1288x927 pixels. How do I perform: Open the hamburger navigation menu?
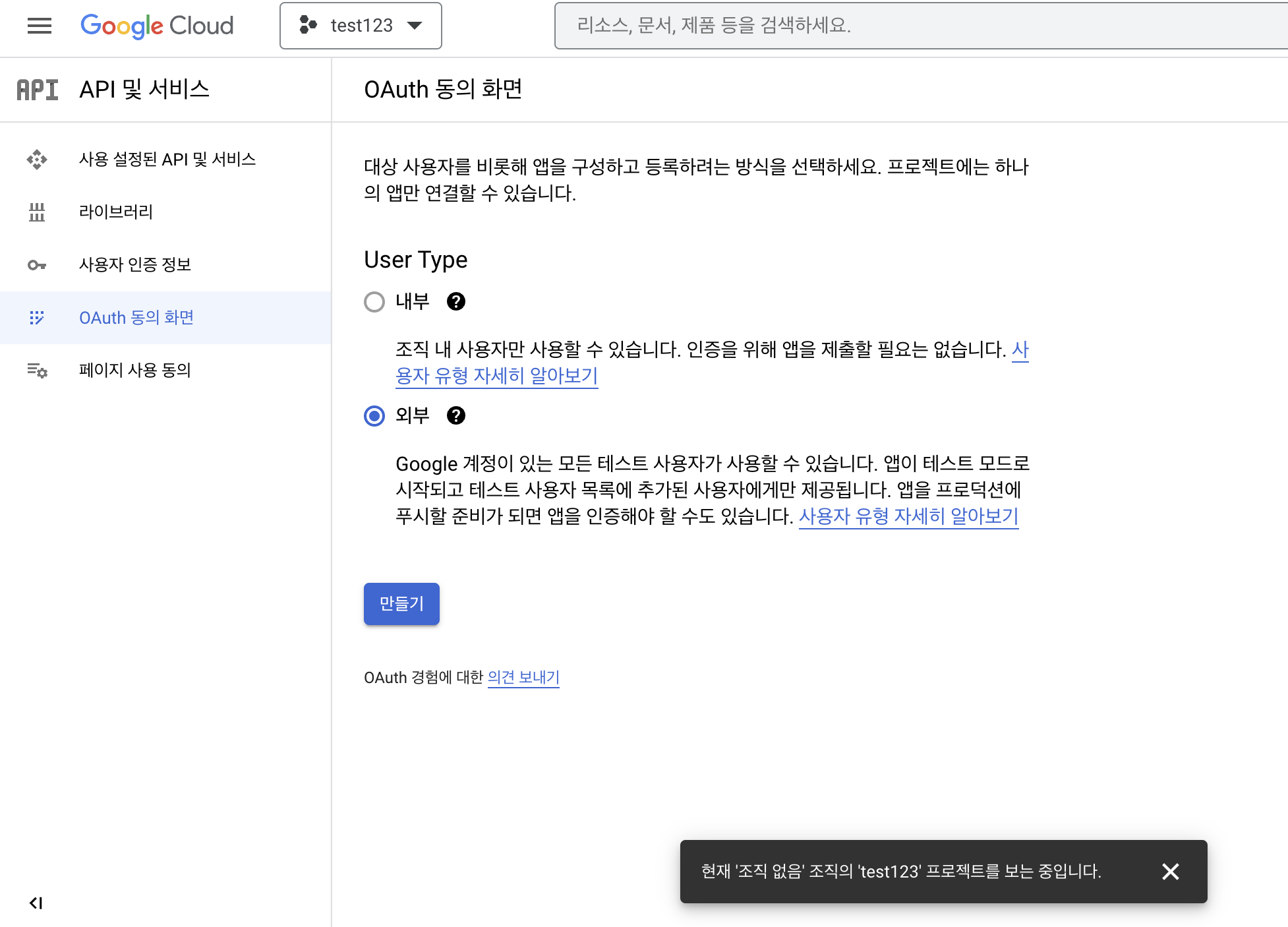click(40, 26)
